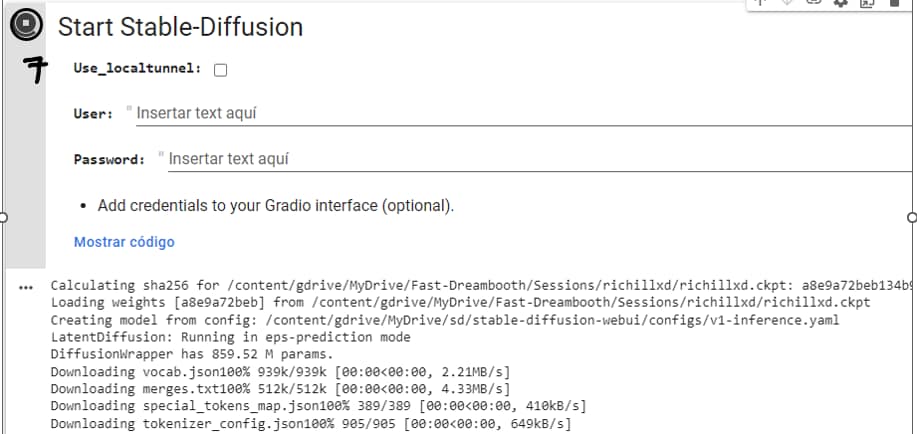Click the Use_localtunnel label
917x434 pixels.
coord(138,68)
